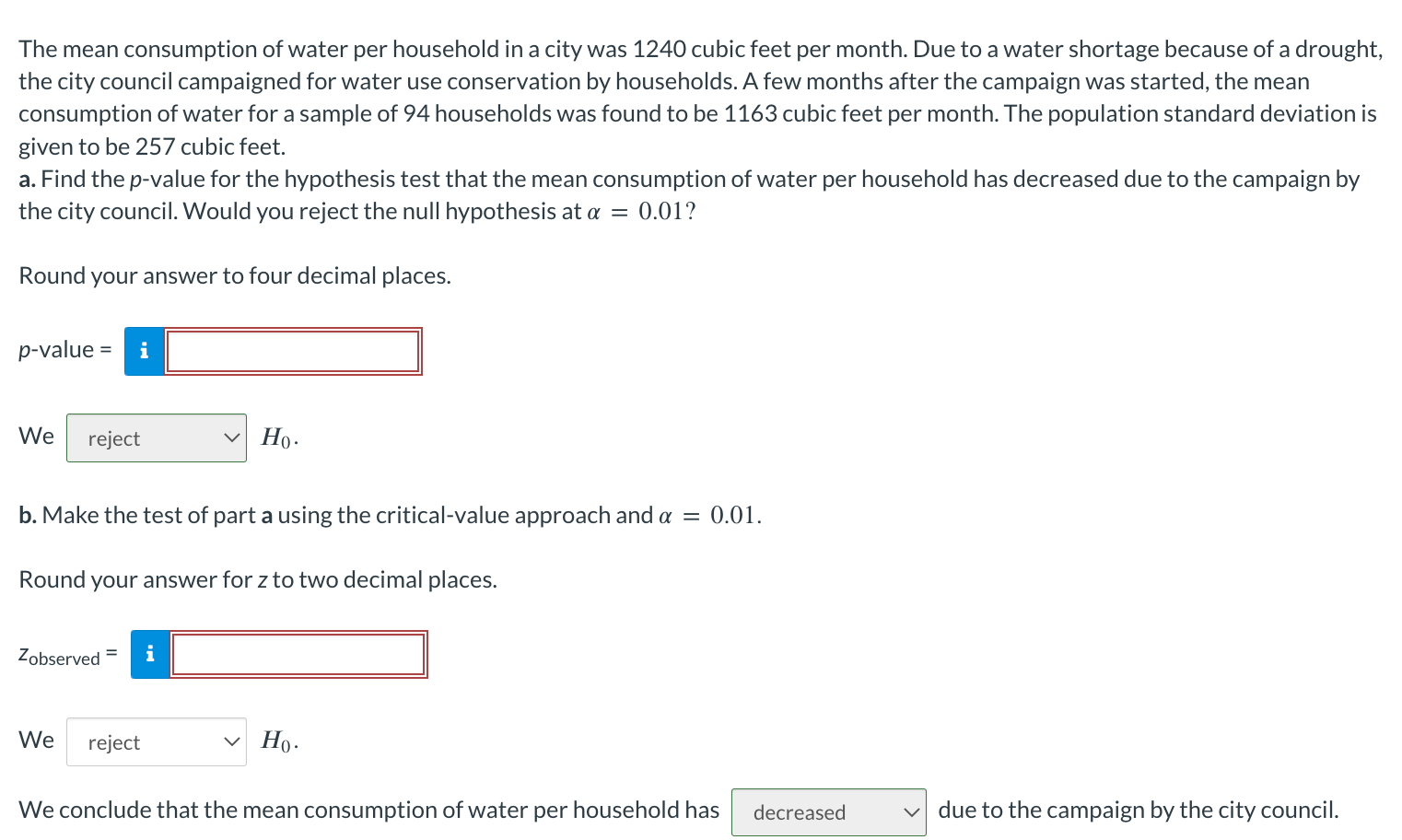The height and width of the screenshot is (840, 1402).
Task: Expand the chevron on the decreased dropdown
Action: pyautogui.click(x=910, y=811)
